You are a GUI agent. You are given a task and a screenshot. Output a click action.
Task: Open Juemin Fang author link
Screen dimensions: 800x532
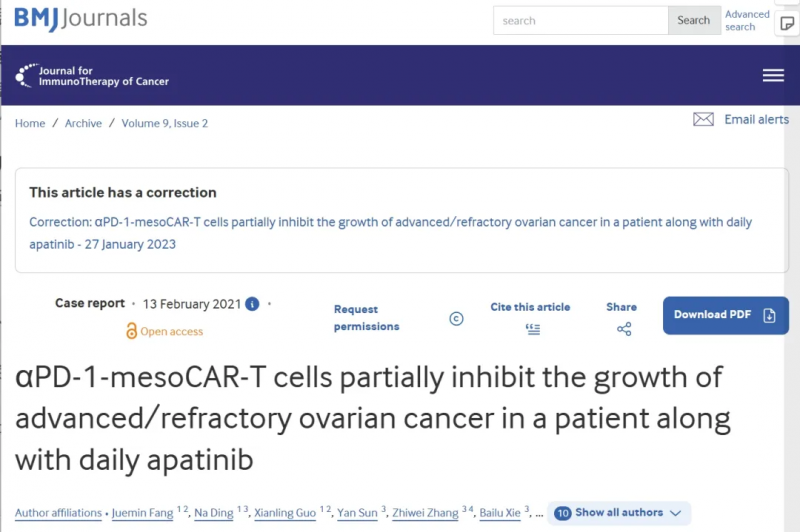click(x=142, y=513)
